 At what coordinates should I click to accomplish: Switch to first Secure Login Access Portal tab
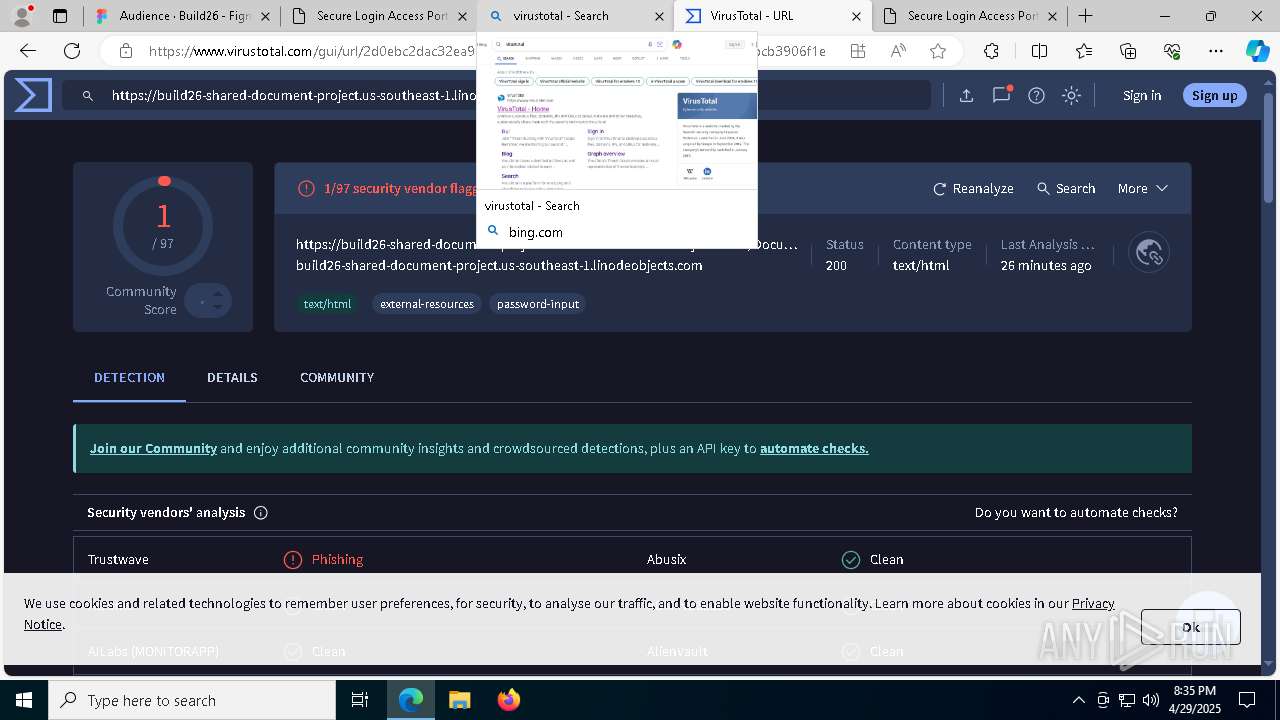[x=378, y=16]
